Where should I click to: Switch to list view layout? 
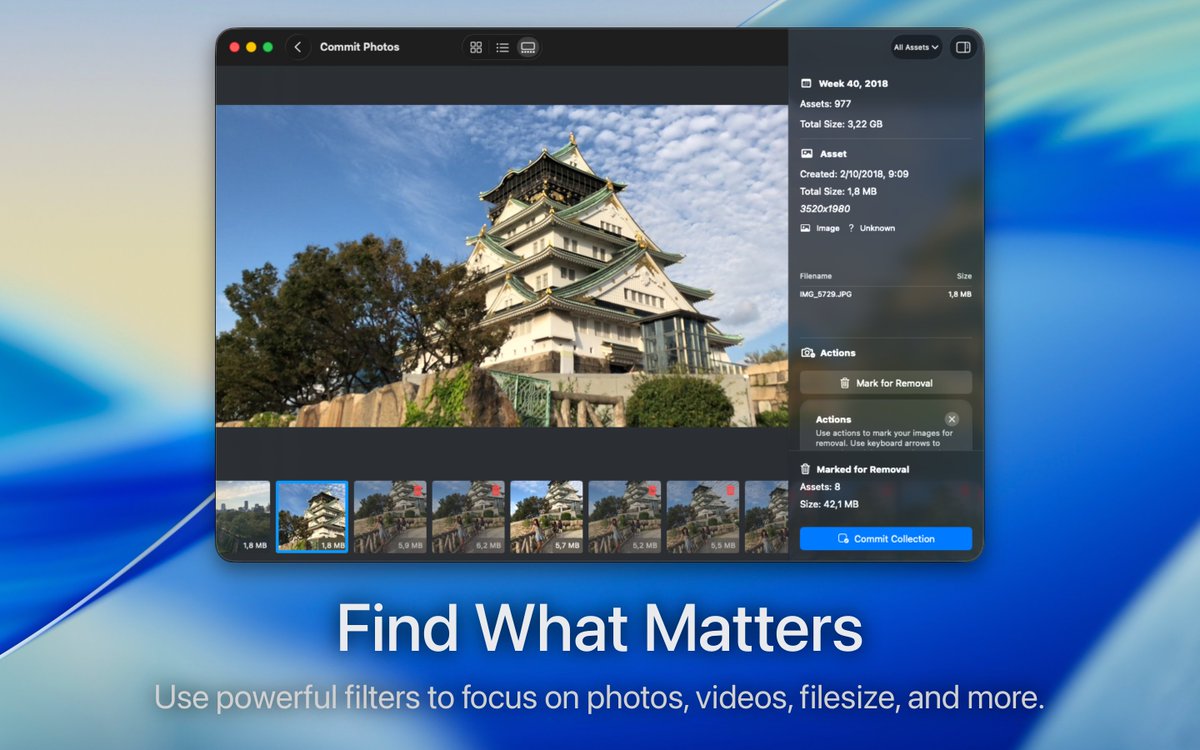(502, 47)
